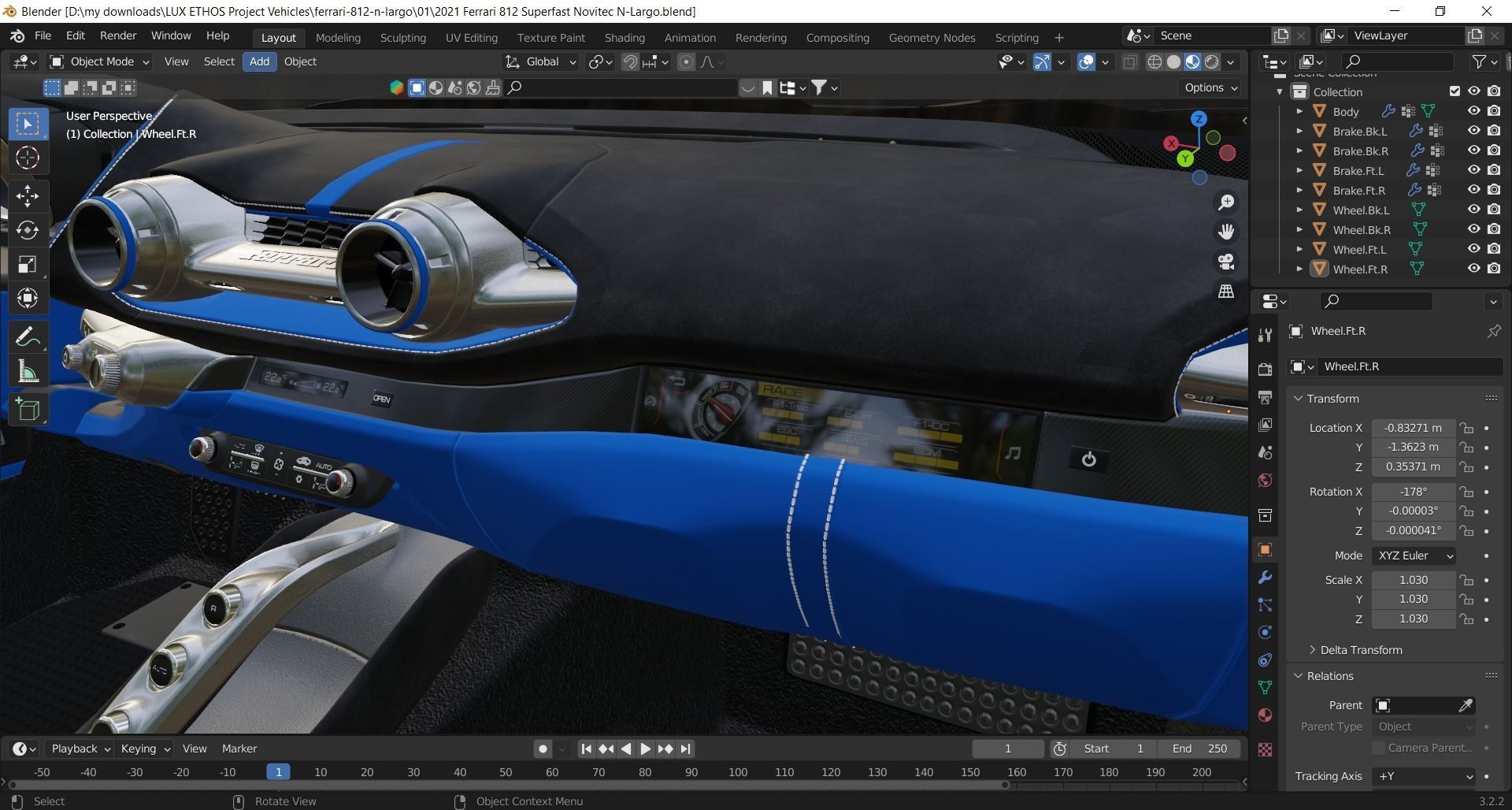Open the Object Data properties tab
The width and height of the screenshot is (1512, 810).
(x=1265, y=687)
